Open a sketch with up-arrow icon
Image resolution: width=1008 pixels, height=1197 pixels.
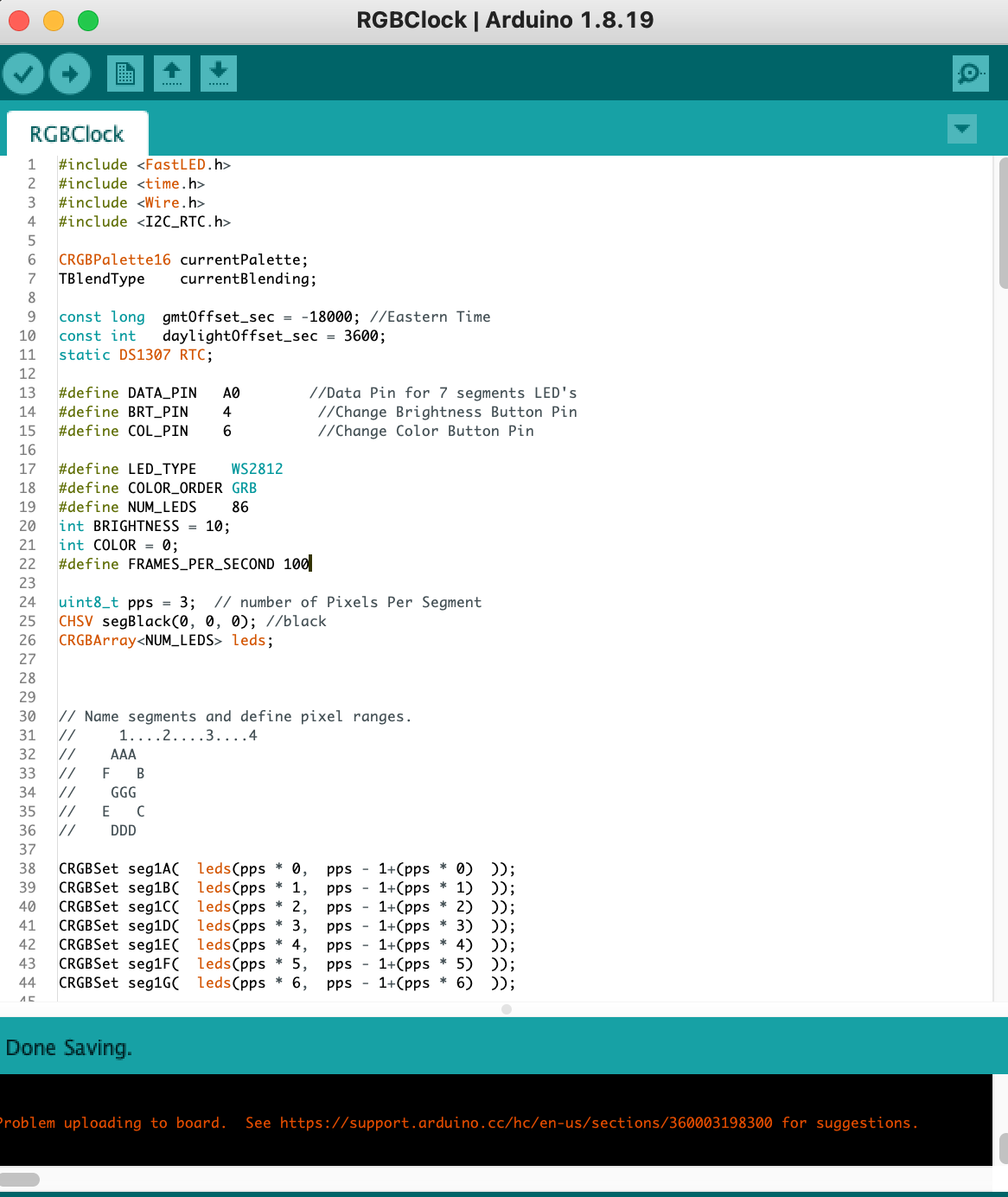pos(172,74)
